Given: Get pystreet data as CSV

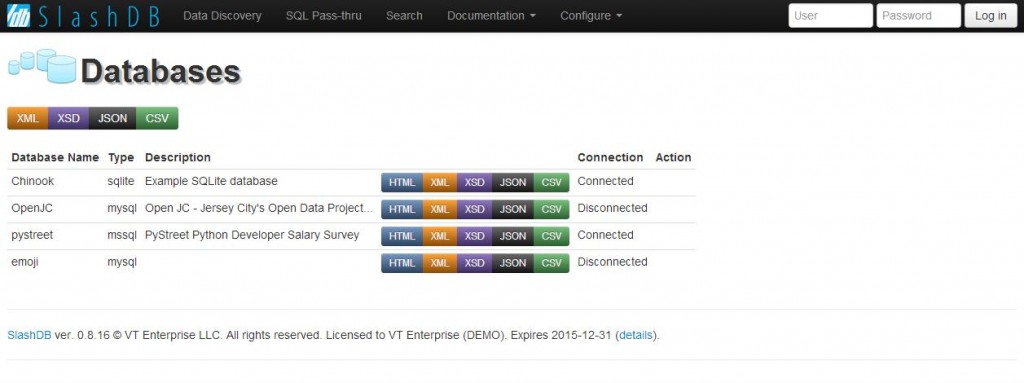Looking at the screenshot, I should tap(551, 236).
